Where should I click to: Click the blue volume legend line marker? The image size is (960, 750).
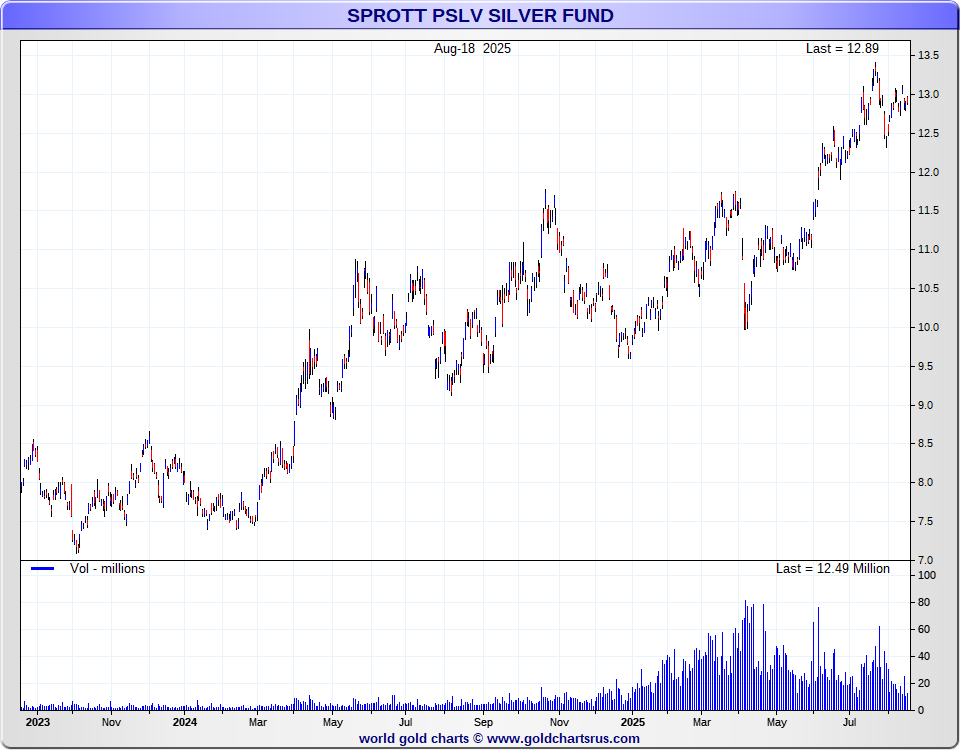(42, 569)
